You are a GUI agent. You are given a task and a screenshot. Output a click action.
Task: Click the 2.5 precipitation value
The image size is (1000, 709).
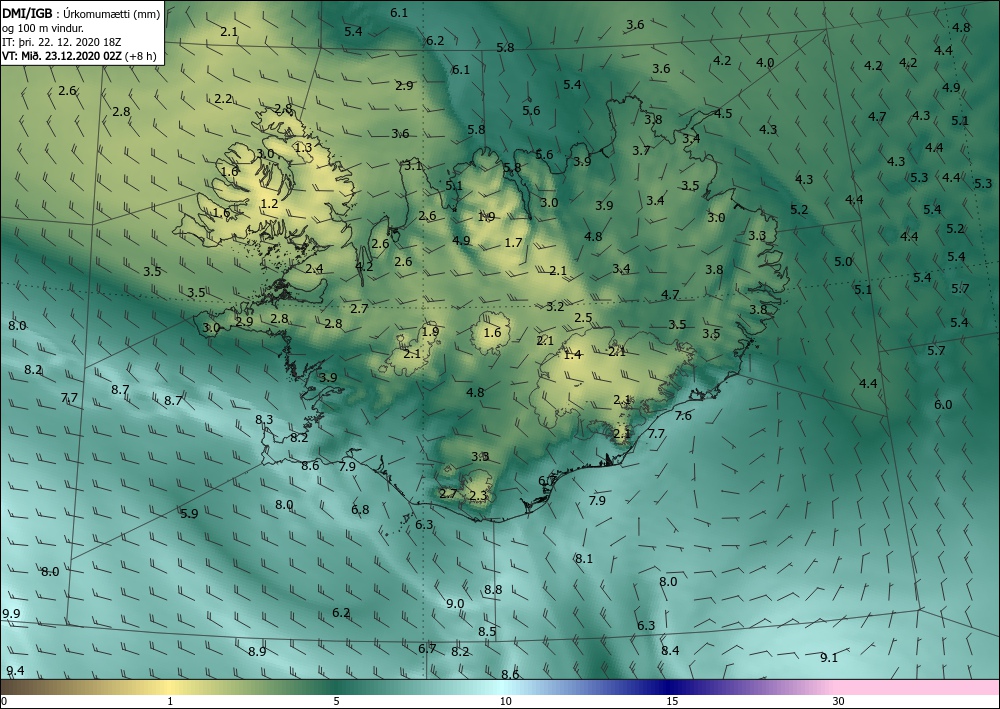pos(583,318)
